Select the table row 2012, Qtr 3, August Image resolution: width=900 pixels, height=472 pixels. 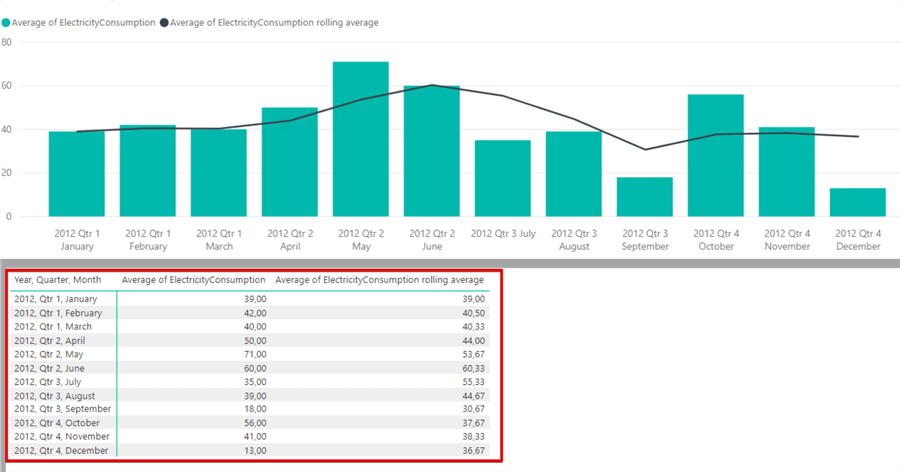point(250,396)
